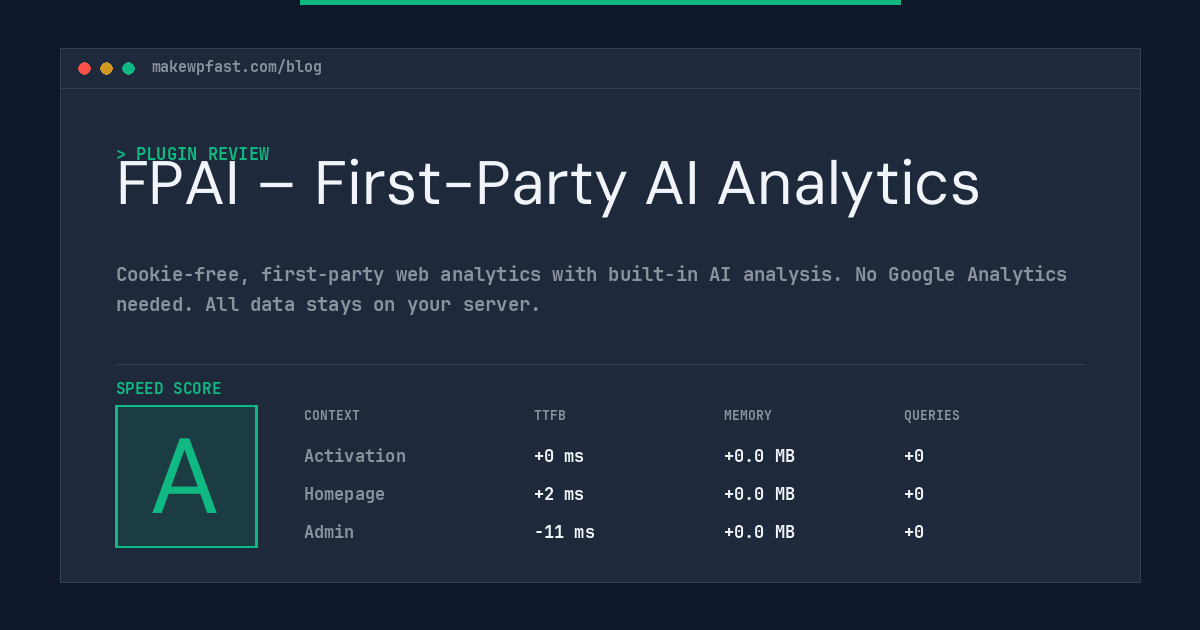Click the TTFB column header
Viewport: 1200px width, 630px height.
tap(550, 416)
